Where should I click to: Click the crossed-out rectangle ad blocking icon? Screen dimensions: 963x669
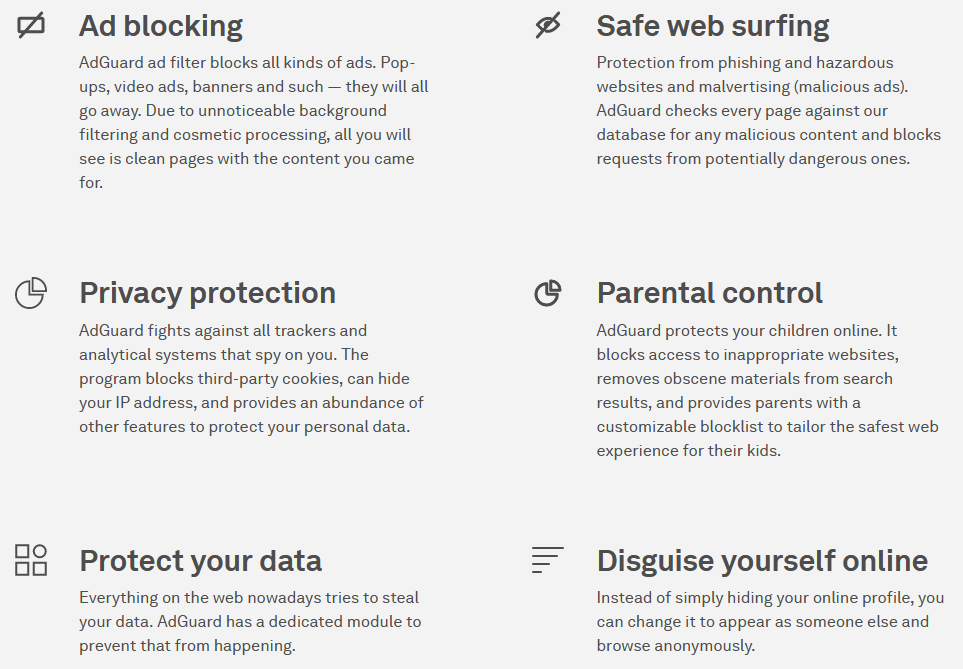pyautogui.click(x=31, y=26)
